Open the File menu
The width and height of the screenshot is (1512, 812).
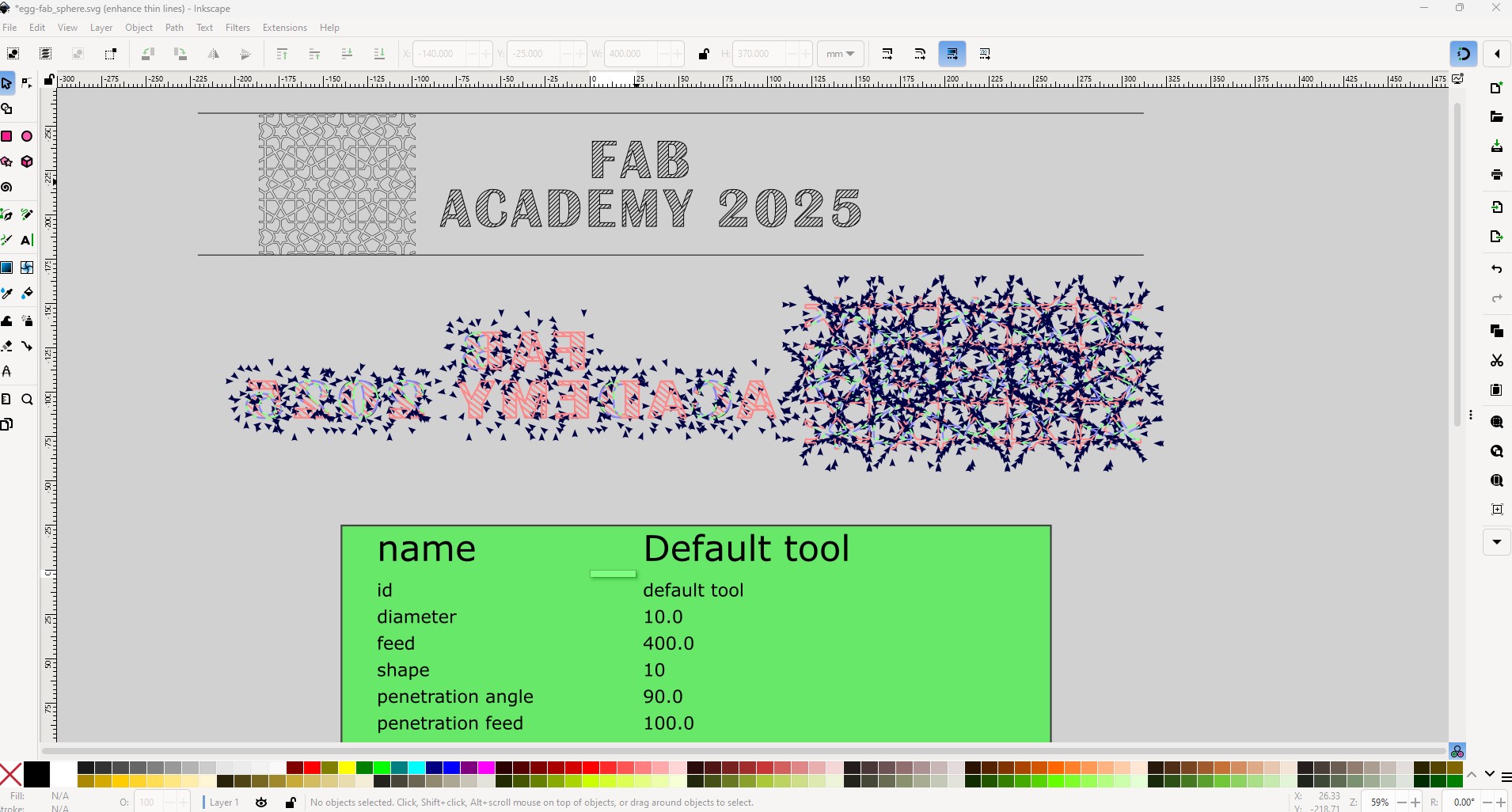(9, 28)
